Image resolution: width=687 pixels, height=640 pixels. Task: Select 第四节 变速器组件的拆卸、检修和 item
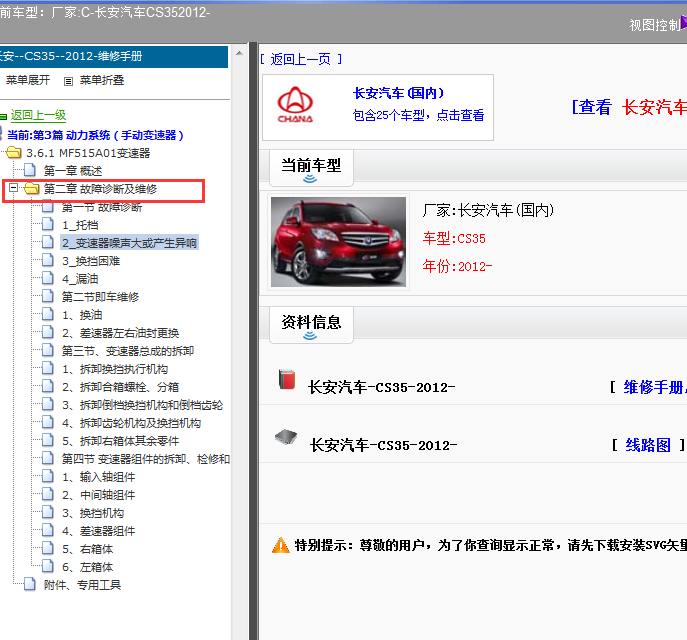[145, 459]
